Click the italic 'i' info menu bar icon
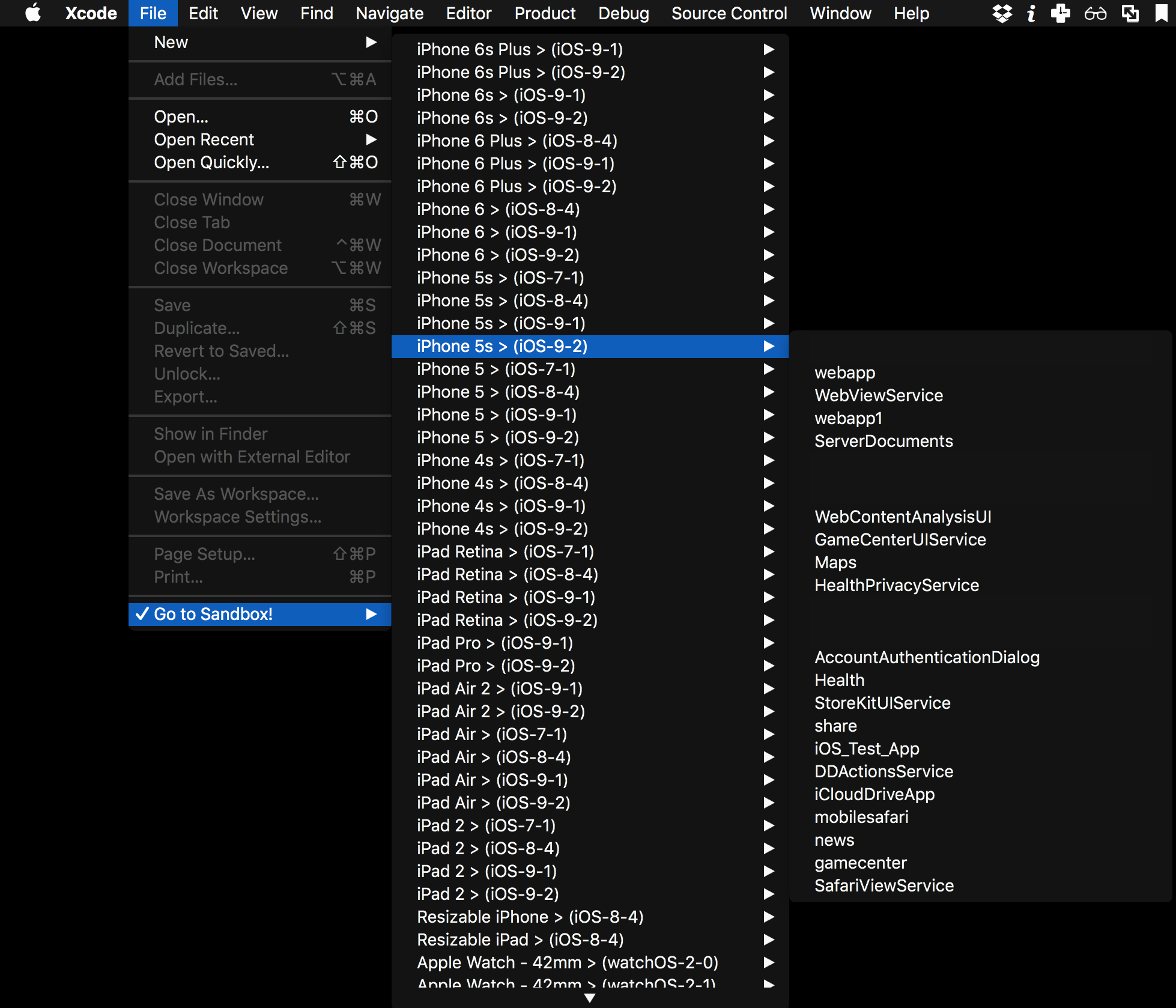Screen dimensions: 1176x1008 click(x=1031, y=13)
